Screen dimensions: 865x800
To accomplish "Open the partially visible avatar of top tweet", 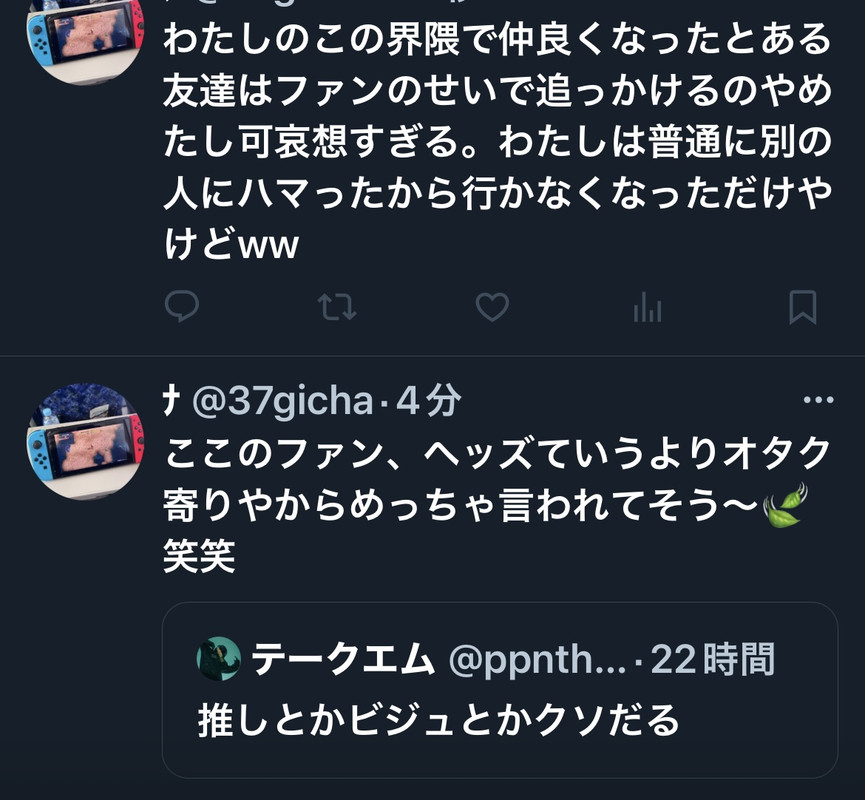I will coord(86,41).
